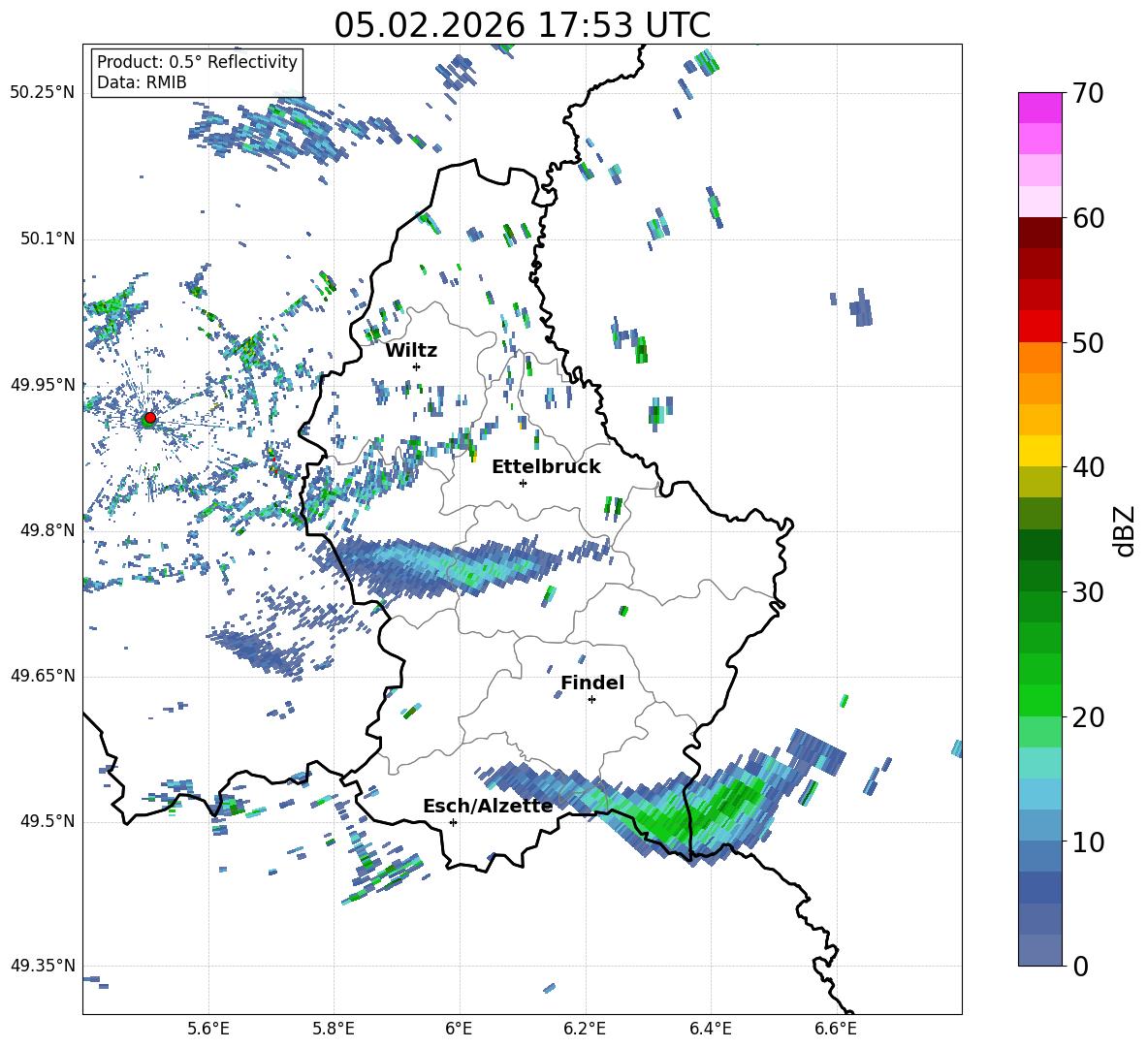Click the 60 colorbar tick label

tap(1089, 218)
